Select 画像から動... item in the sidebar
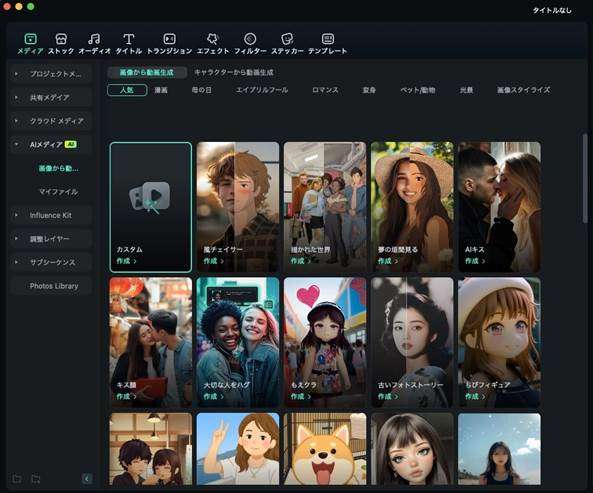The width and height of the screenshot is (593, 493). click(x=59, y=168)
